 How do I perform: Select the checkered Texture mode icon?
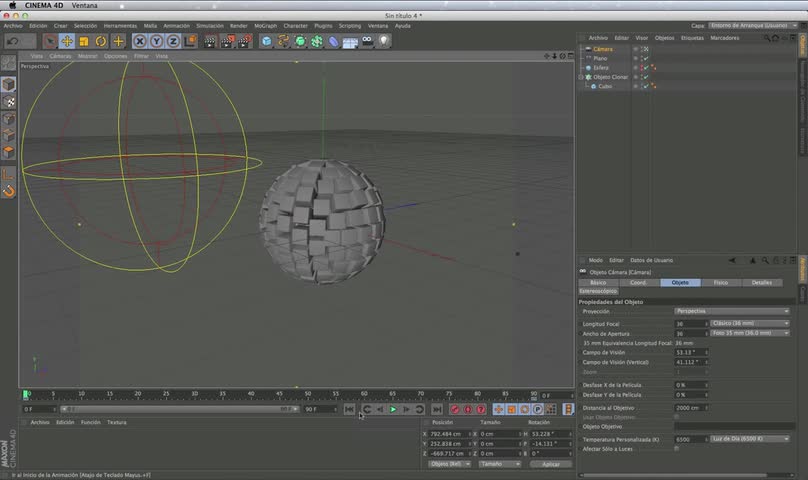click(9, 102)
